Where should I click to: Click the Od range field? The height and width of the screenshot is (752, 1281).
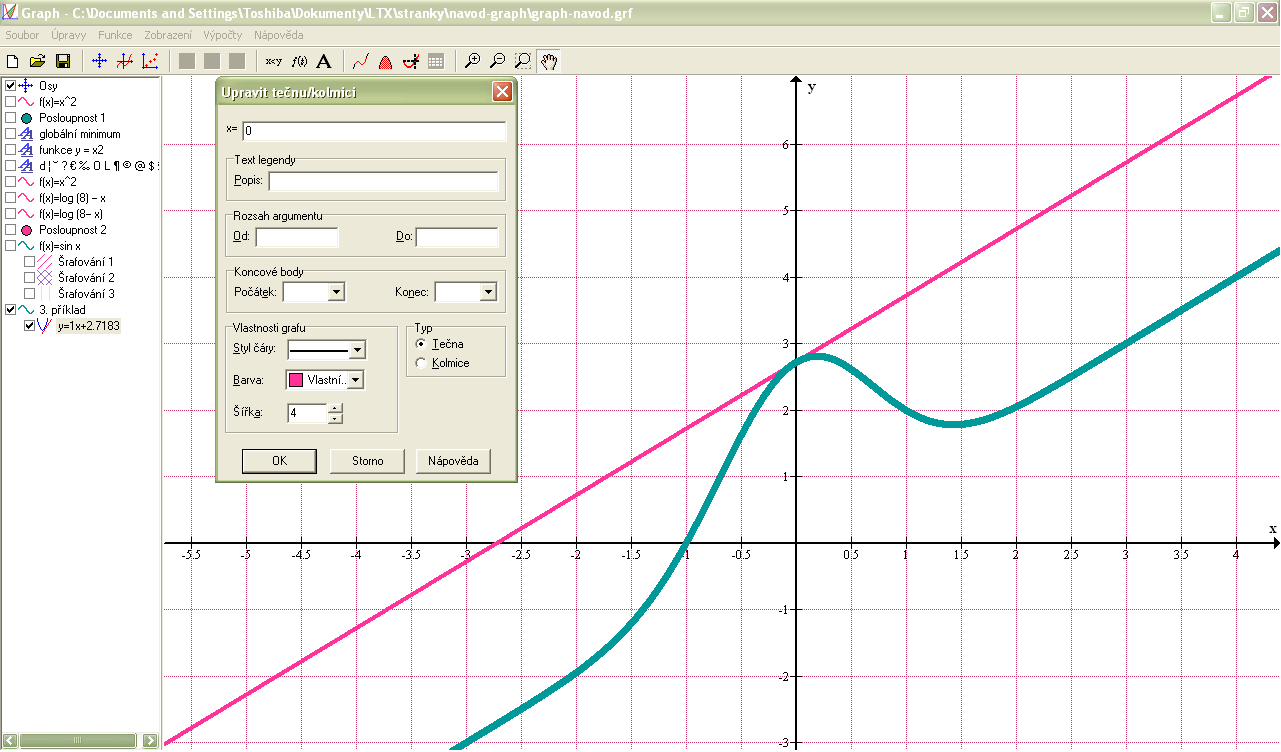point(297,237)
